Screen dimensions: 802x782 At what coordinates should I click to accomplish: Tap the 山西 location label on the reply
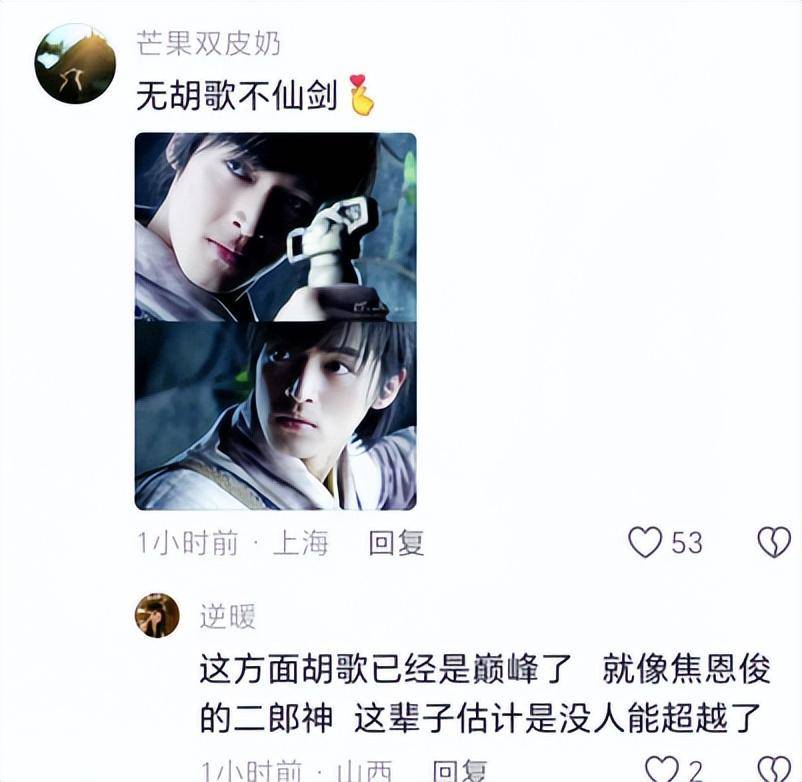(365, 770)
